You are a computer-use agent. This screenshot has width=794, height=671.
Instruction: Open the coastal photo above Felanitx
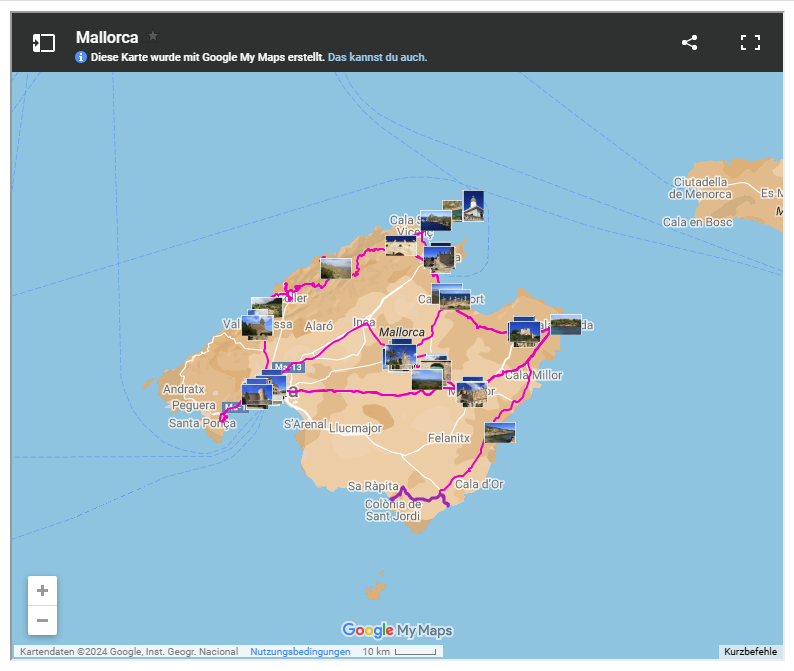click(x=500, y=432)
